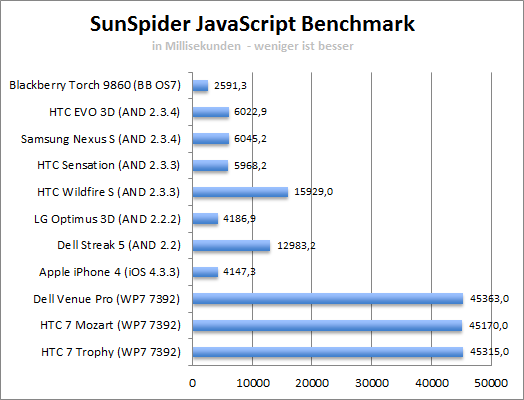Select the axis label 30000
This screenshot has width=524, height=400.
click(372, 383)
